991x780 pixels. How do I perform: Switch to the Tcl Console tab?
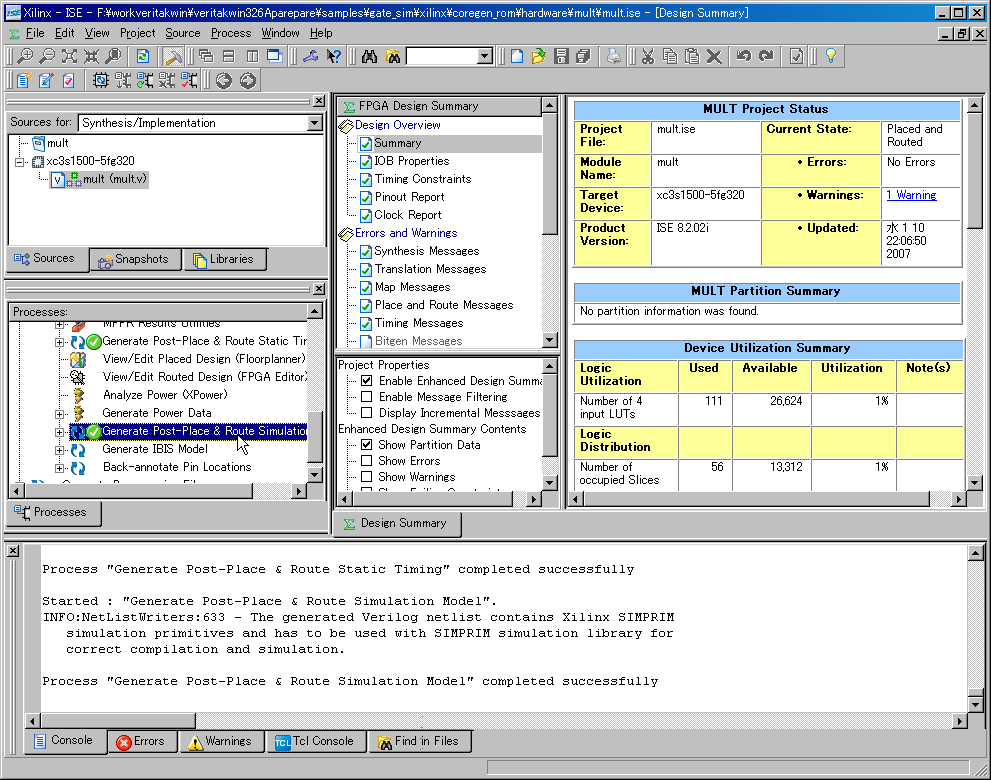[x=315, y=741]
